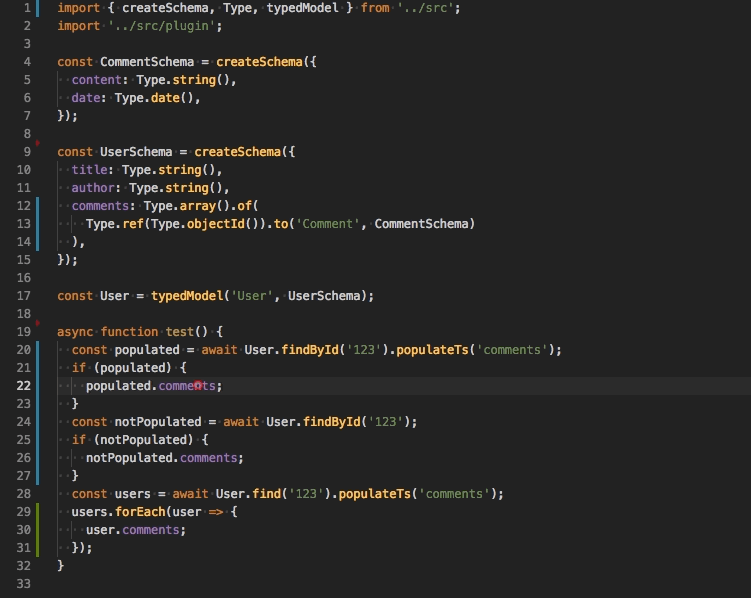Click the '=>' arrow on line 29
Image resolution: width=751 pixels, height=598 pixels.
[x=216, y=512]
